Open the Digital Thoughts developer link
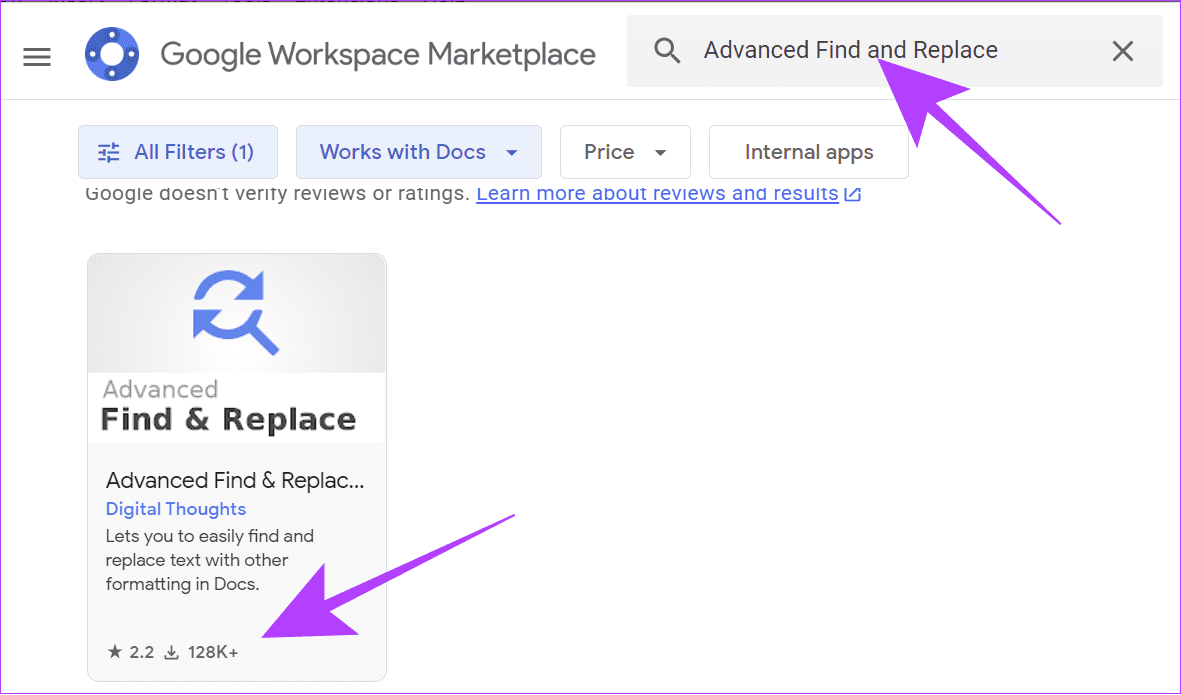Screen dimensions: 1181x695 pyautogui.click(x=175, y=509)
